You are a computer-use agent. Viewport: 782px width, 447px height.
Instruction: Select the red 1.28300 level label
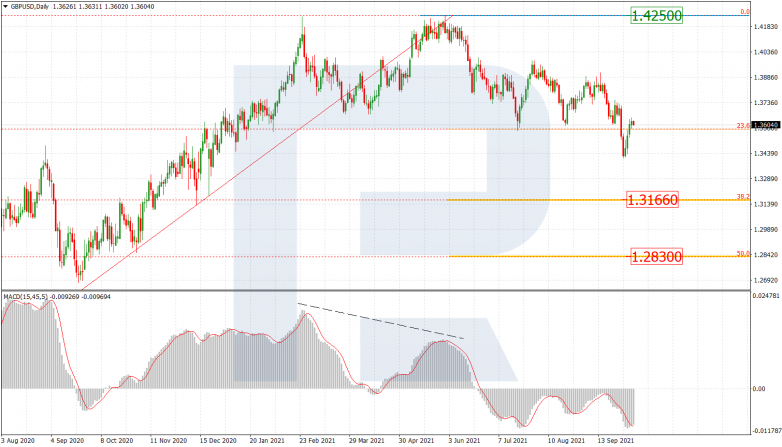click(656, 257)
